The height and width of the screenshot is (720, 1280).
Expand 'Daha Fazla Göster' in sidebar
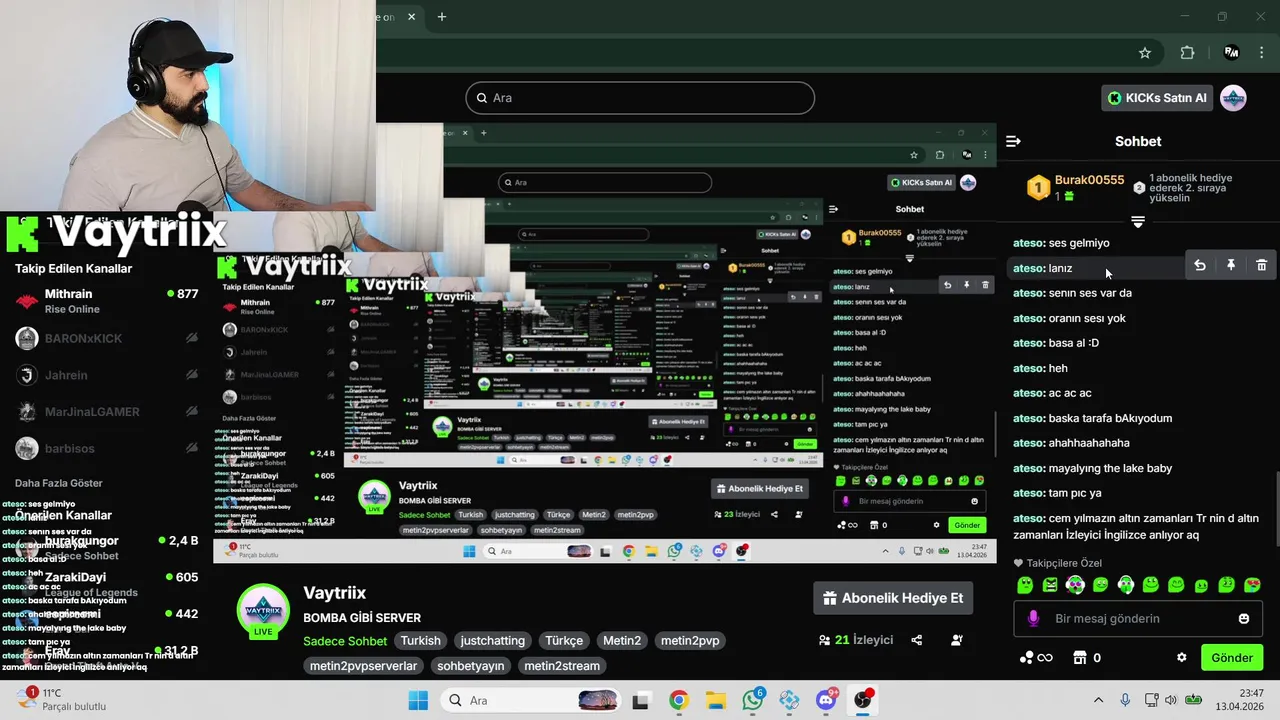coord(59,482)
